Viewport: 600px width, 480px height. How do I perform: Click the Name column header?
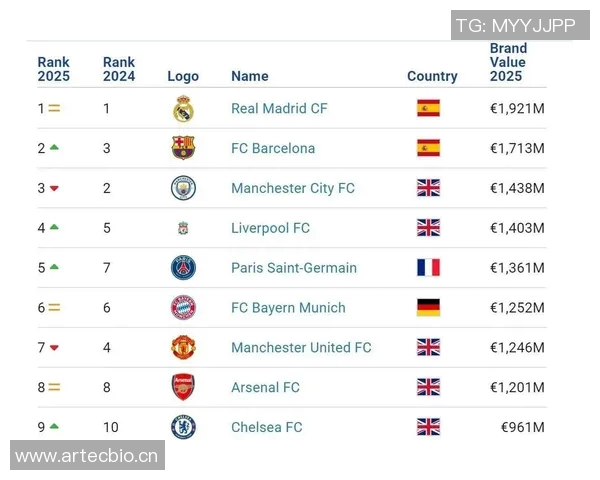click(x=250, y=76)
